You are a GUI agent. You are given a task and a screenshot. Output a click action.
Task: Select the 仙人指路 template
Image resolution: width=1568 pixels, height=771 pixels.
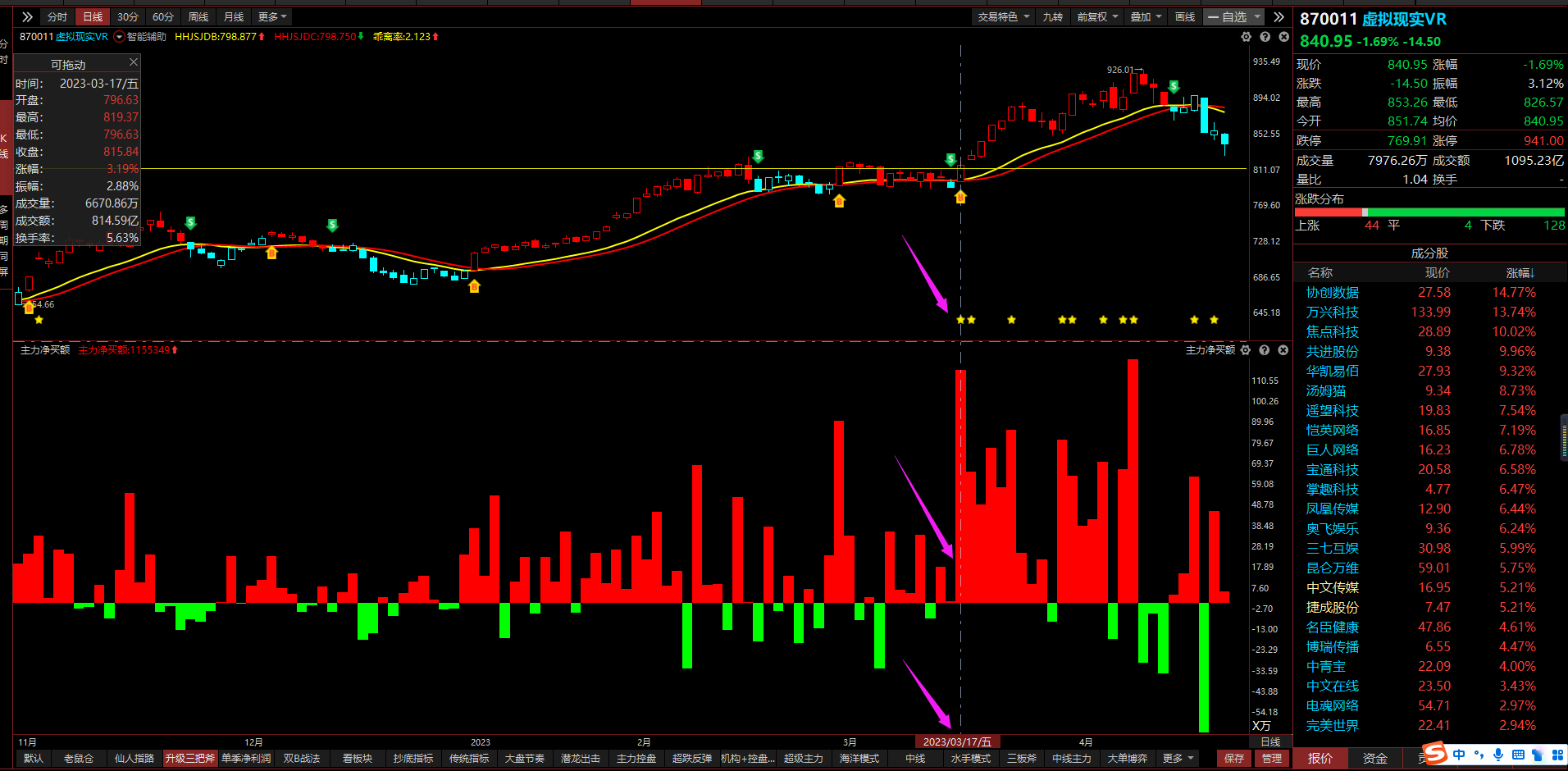coord(134,758)
